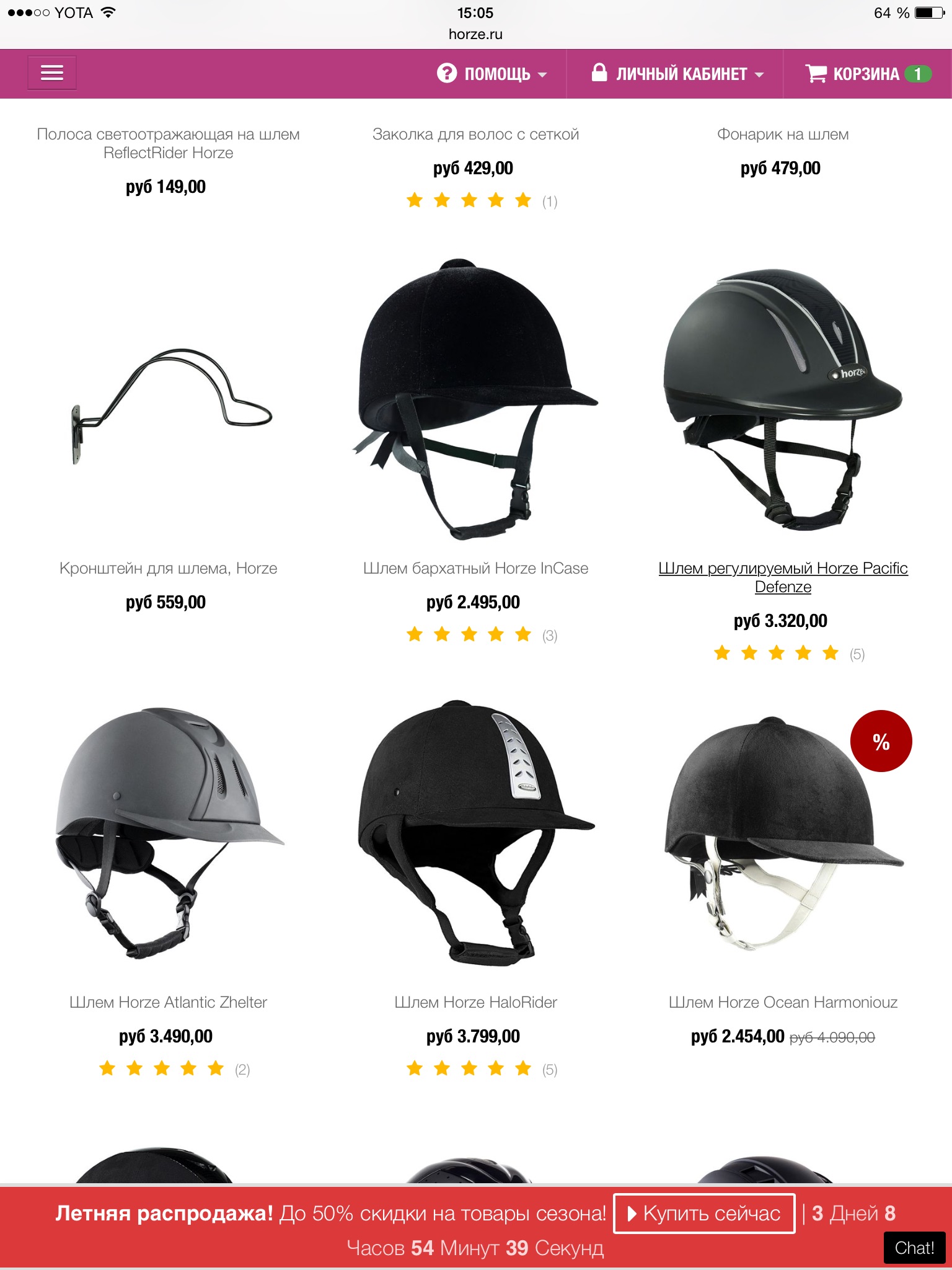This screenshot has width=952, height=1270.
Task: Open Шлем Horze Ocean Harmoniouz title
Action: click(x=783, y=1002)
